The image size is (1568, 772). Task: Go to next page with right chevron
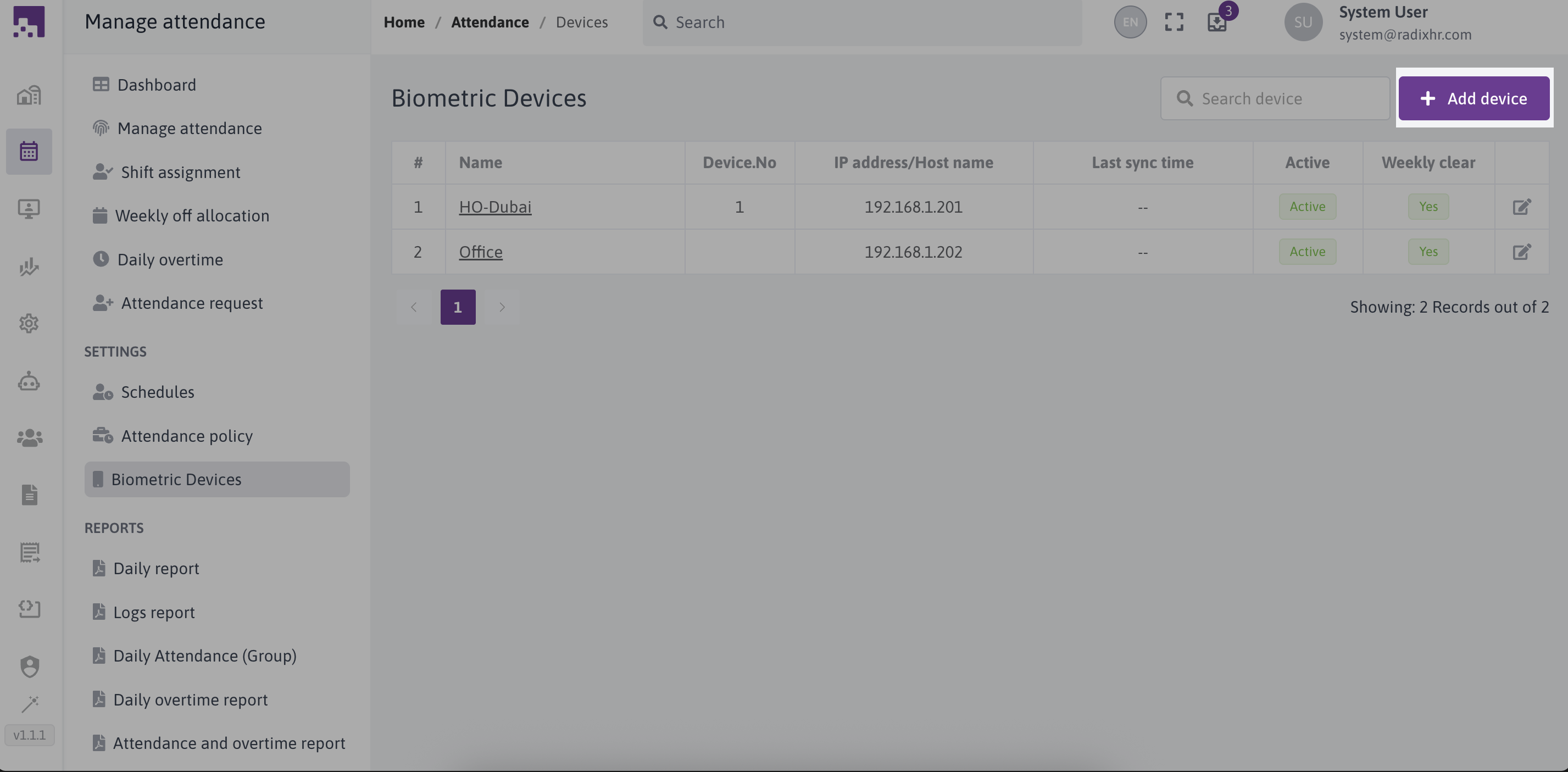click(x=502, y=308)
